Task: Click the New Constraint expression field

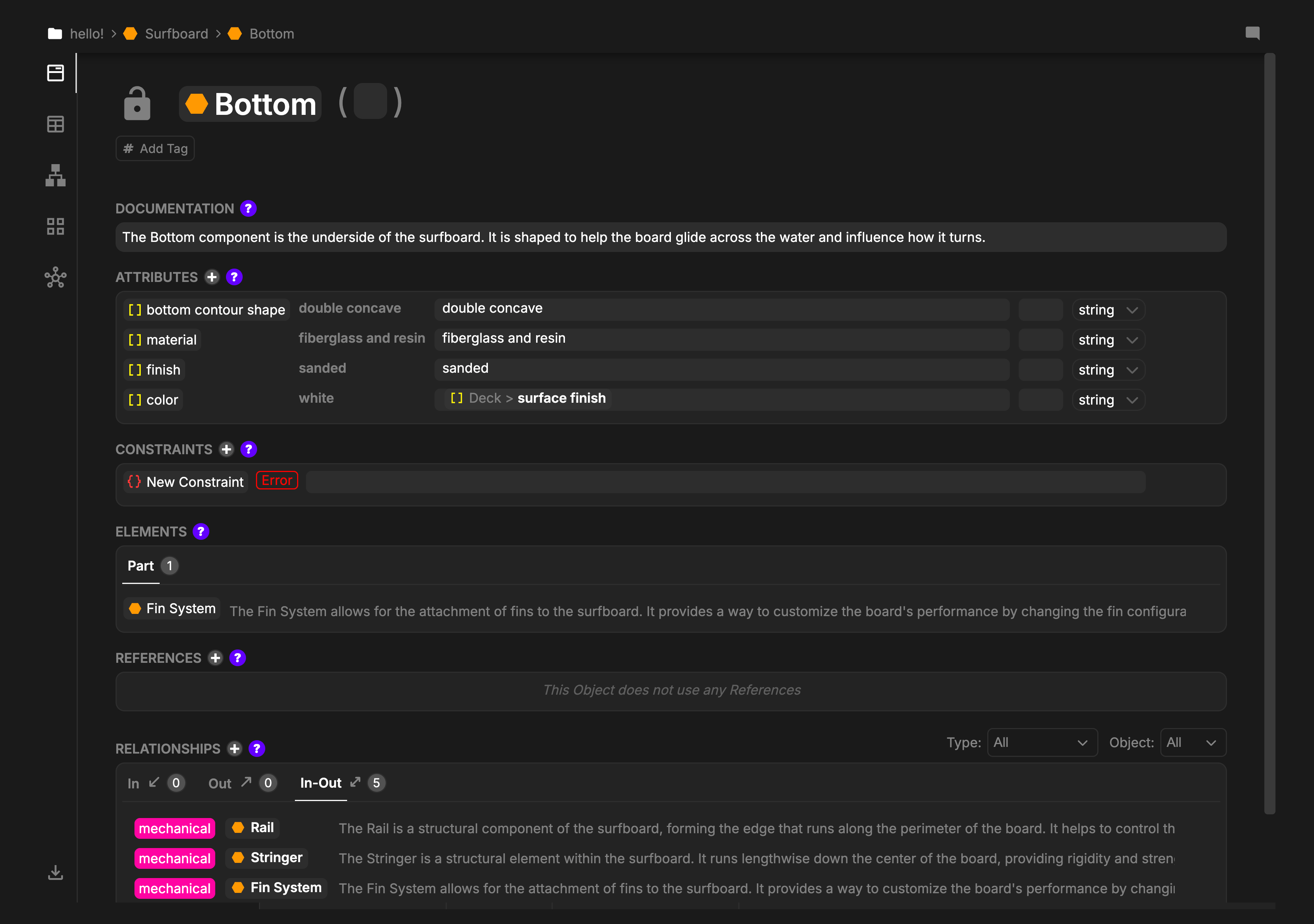Action: click(x=725, y=482)
